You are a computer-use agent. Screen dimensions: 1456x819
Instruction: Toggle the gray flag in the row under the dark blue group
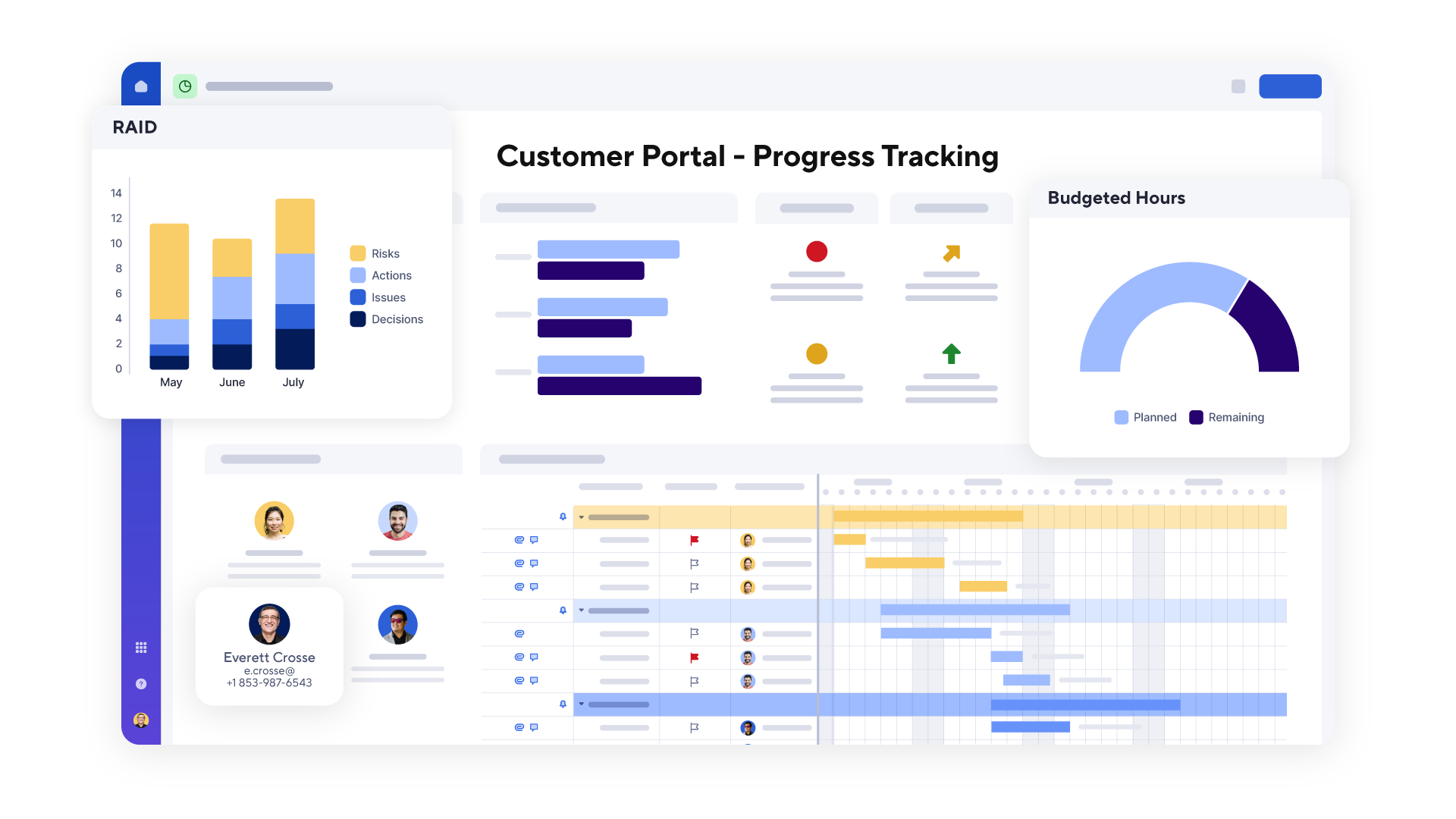[694, 728]
